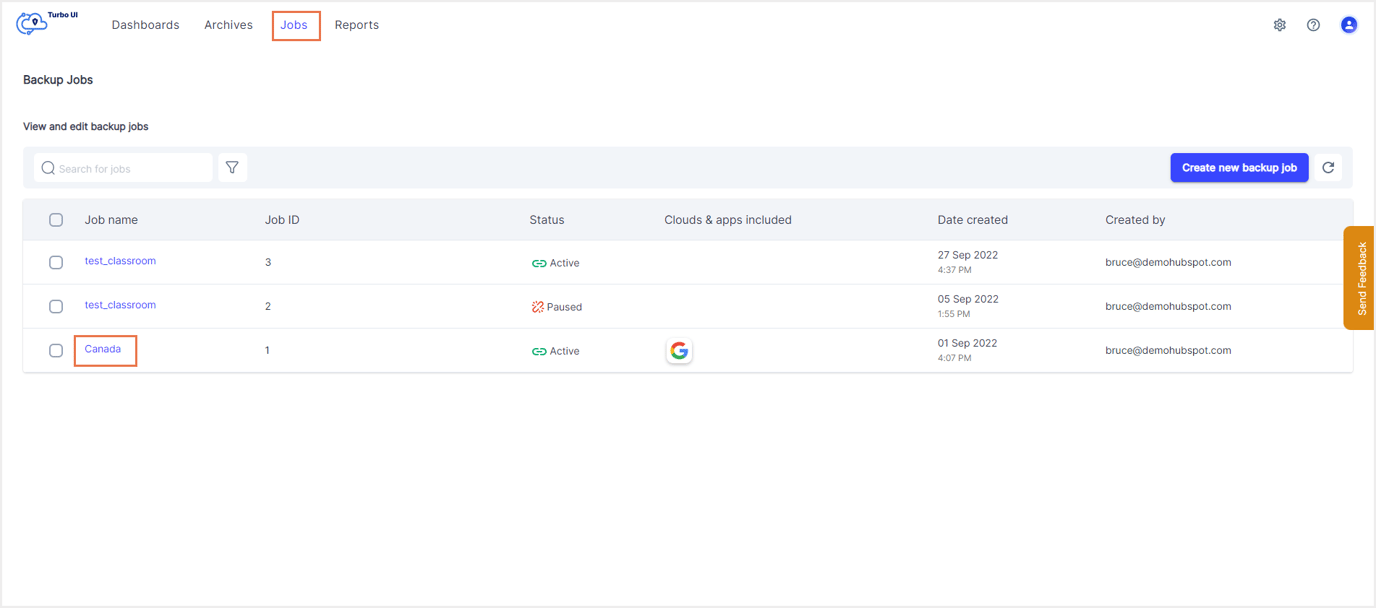Click the Create new backup job button

[1239, 167]
